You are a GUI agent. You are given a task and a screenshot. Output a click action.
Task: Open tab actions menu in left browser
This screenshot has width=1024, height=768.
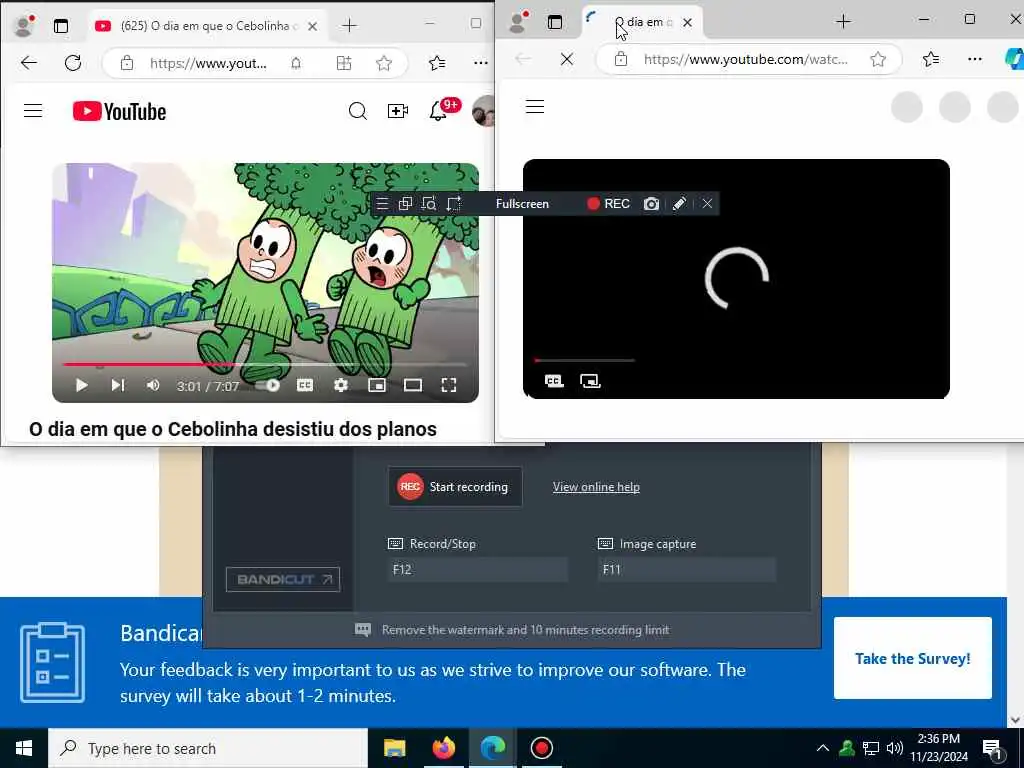(x=61, y=26)
